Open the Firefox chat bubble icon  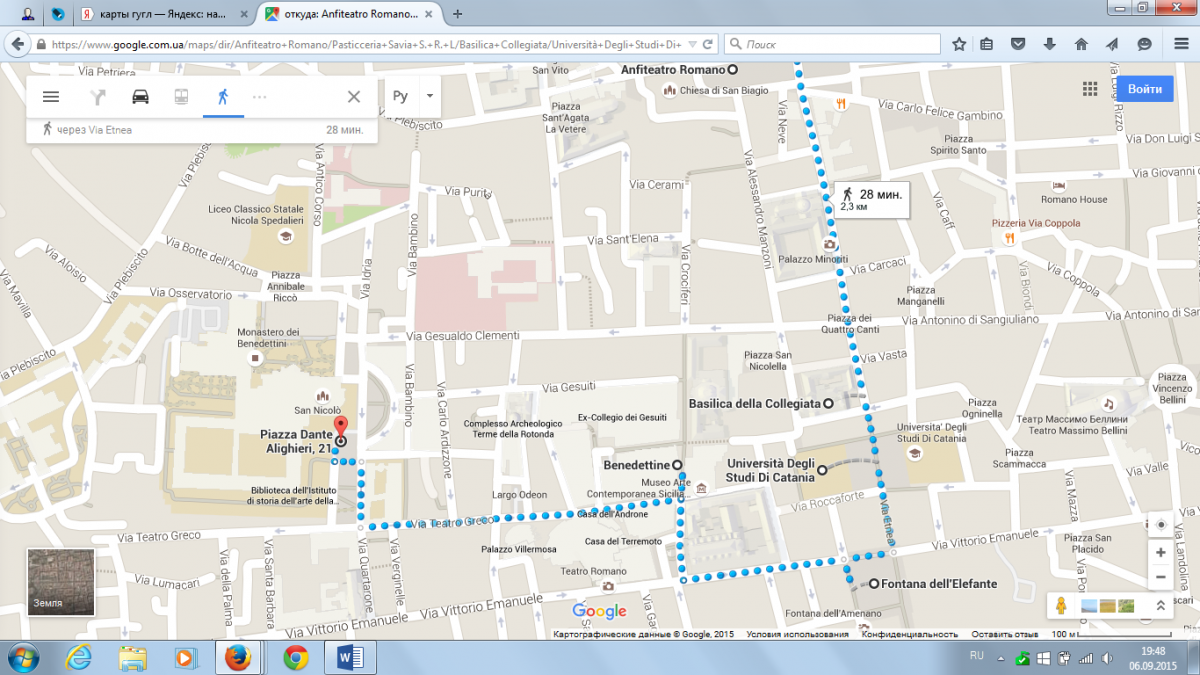click(x=1144, y=45)
